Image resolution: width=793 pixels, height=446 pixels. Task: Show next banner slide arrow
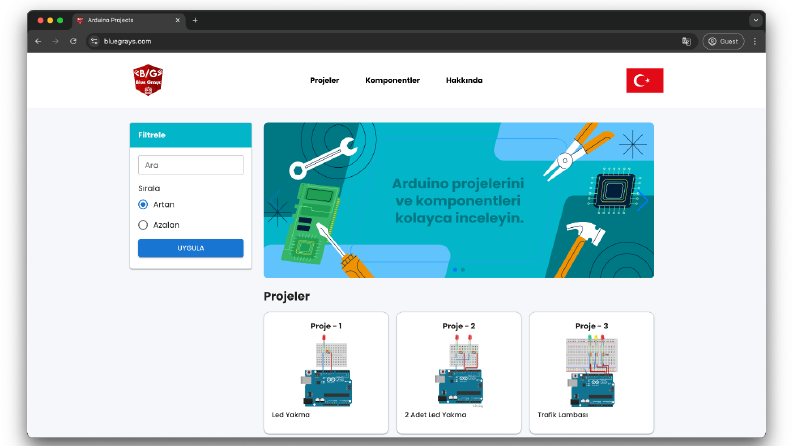[x=643, y=201]
